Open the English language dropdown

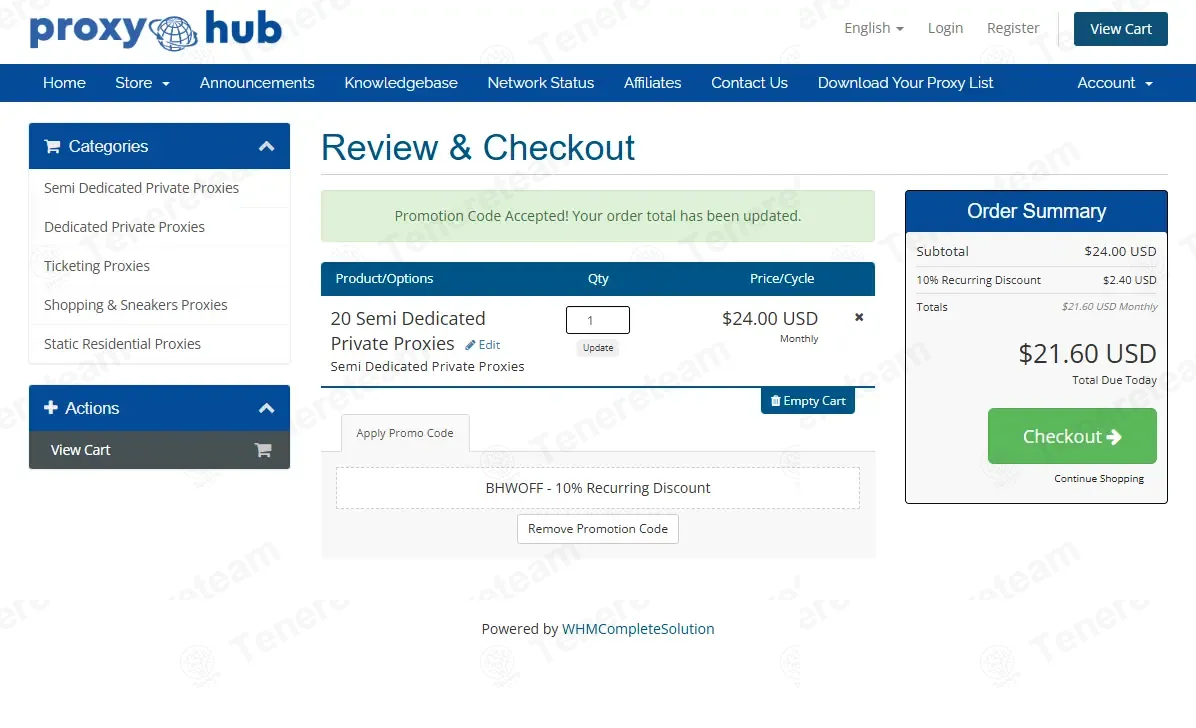point(873,28)
